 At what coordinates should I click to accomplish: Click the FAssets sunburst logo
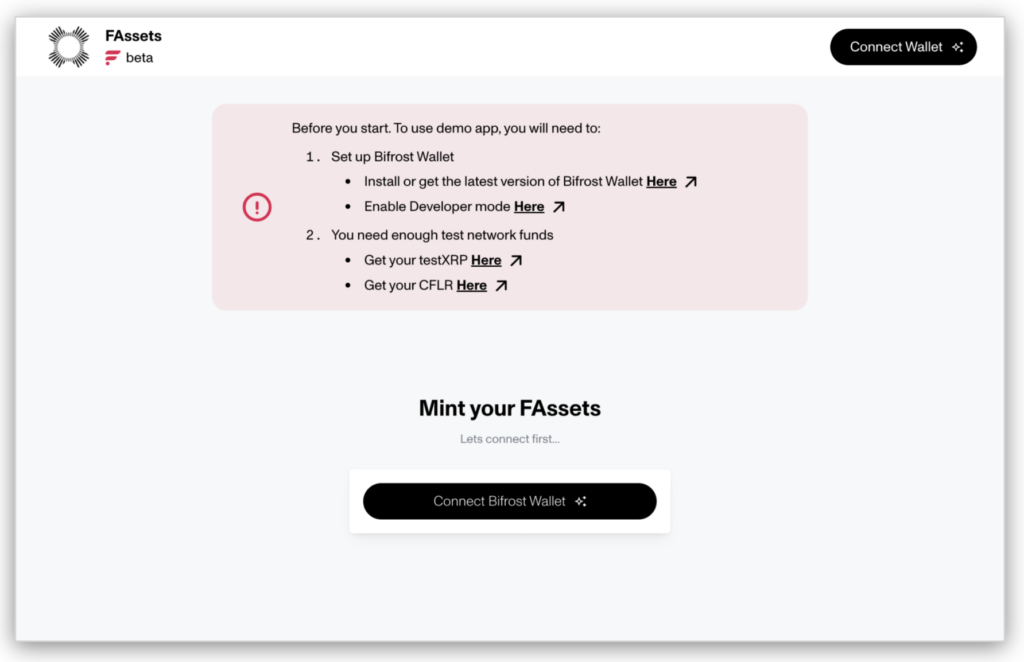point(69,47)
